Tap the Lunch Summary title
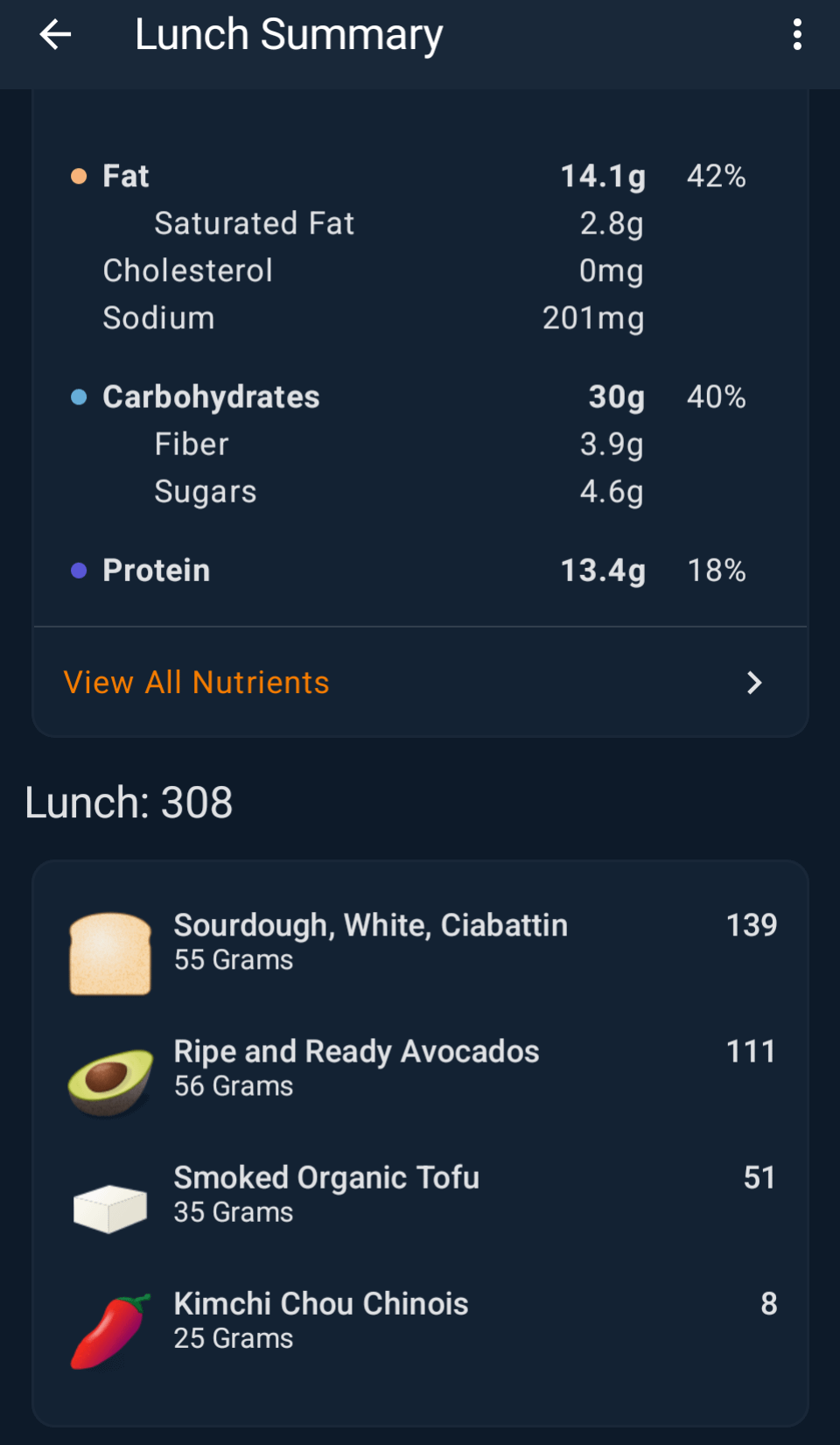Viewport: 840px width, 1445px height. point(289,35)
